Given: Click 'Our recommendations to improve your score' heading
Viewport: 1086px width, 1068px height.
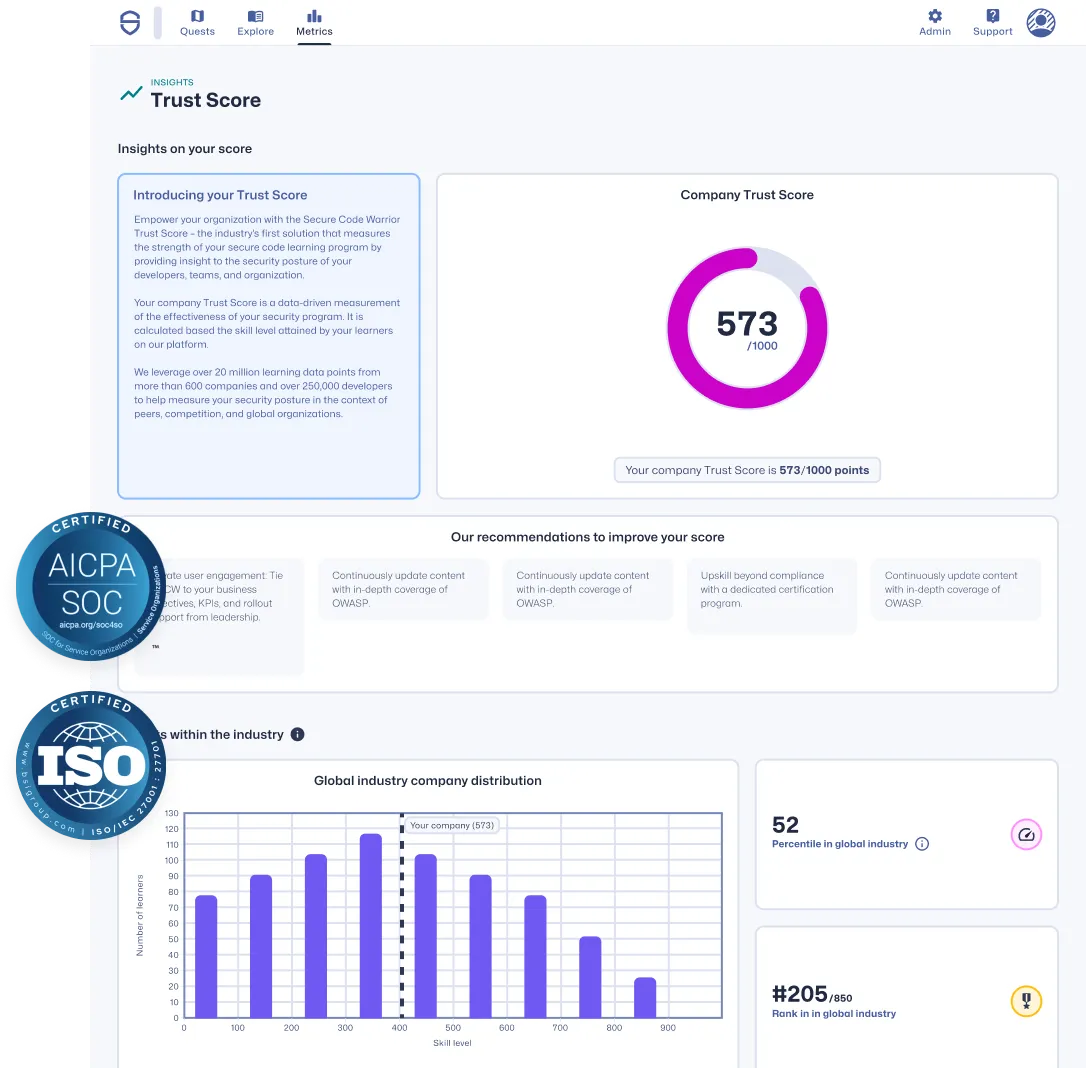Looking at the screenshot, I should point(587,537).
